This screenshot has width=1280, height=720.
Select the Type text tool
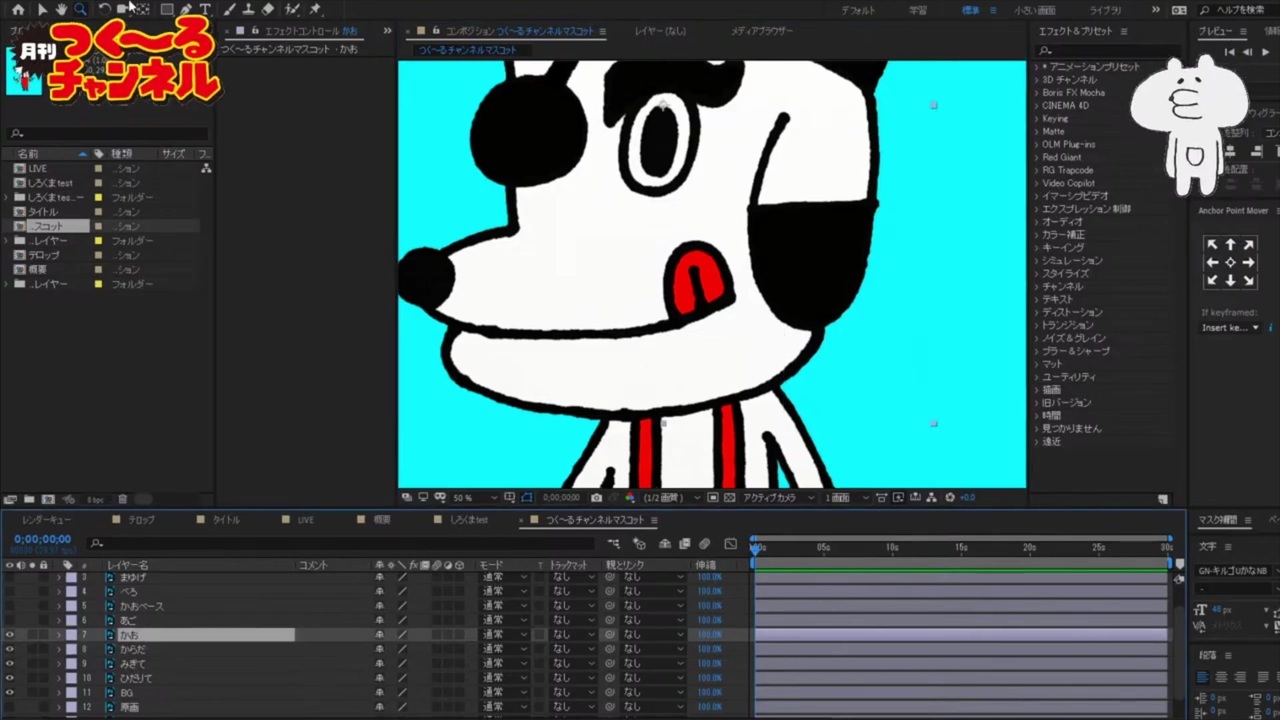(205, 9)
